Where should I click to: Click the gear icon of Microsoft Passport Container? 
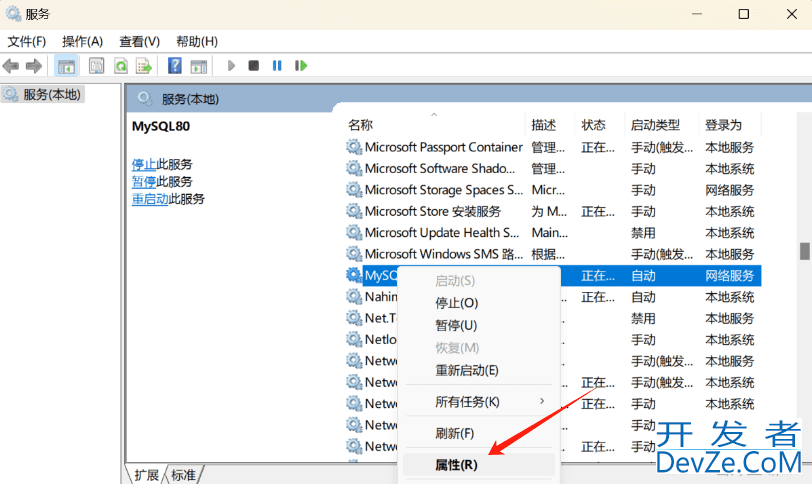(354, 148)
